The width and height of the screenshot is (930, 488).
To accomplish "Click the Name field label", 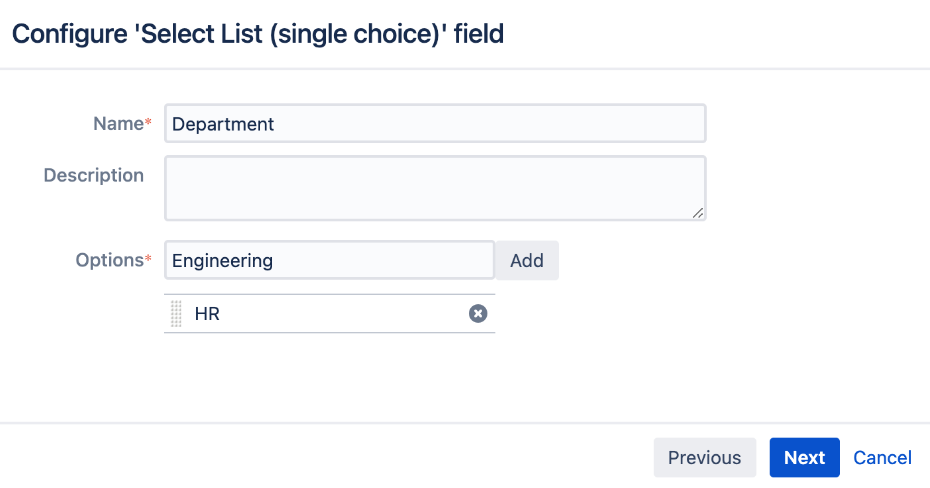I will pyautogui.click(x=119, y=123).
